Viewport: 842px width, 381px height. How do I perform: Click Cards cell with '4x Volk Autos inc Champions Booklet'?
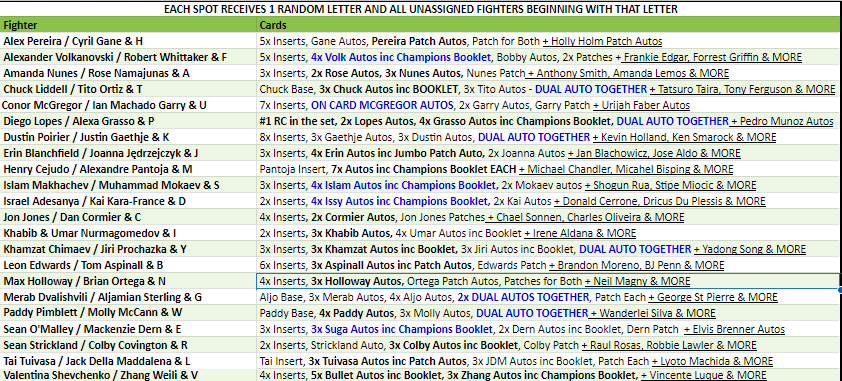click(549, 57)
